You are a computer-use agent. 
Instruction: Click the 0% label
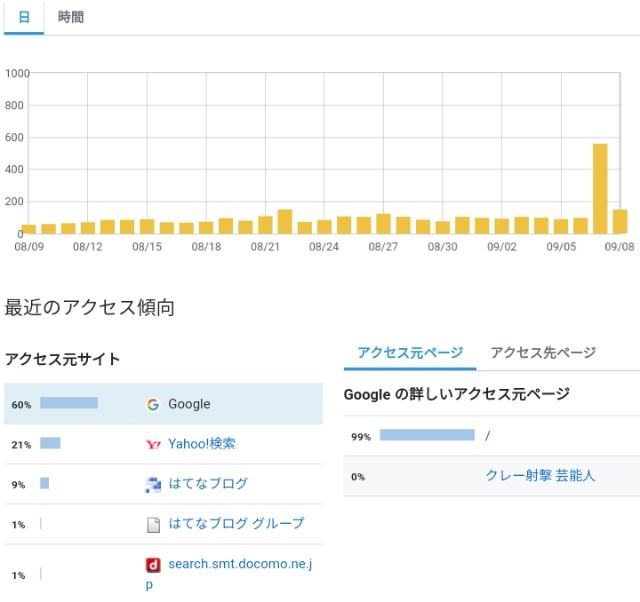pyautogui.click(x=358, y=477)
